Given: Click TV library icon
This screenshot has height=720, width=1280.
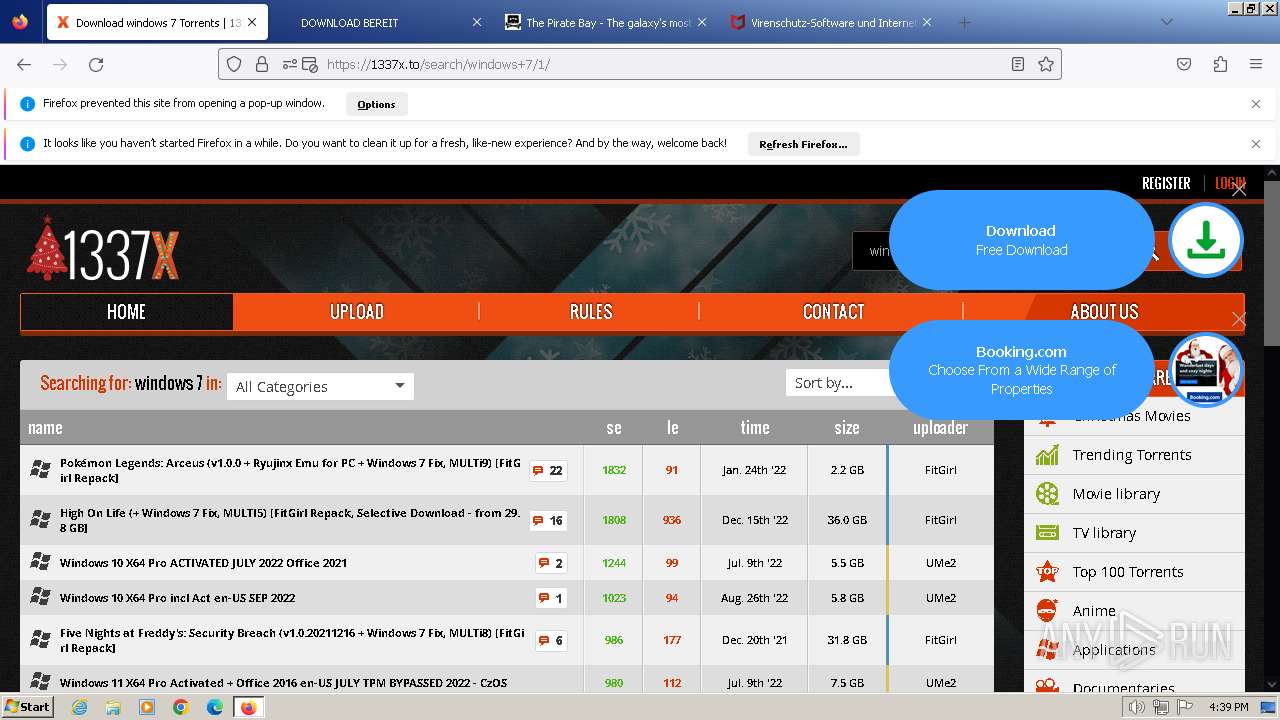Looking at the screenshot, I should 1047,533.
